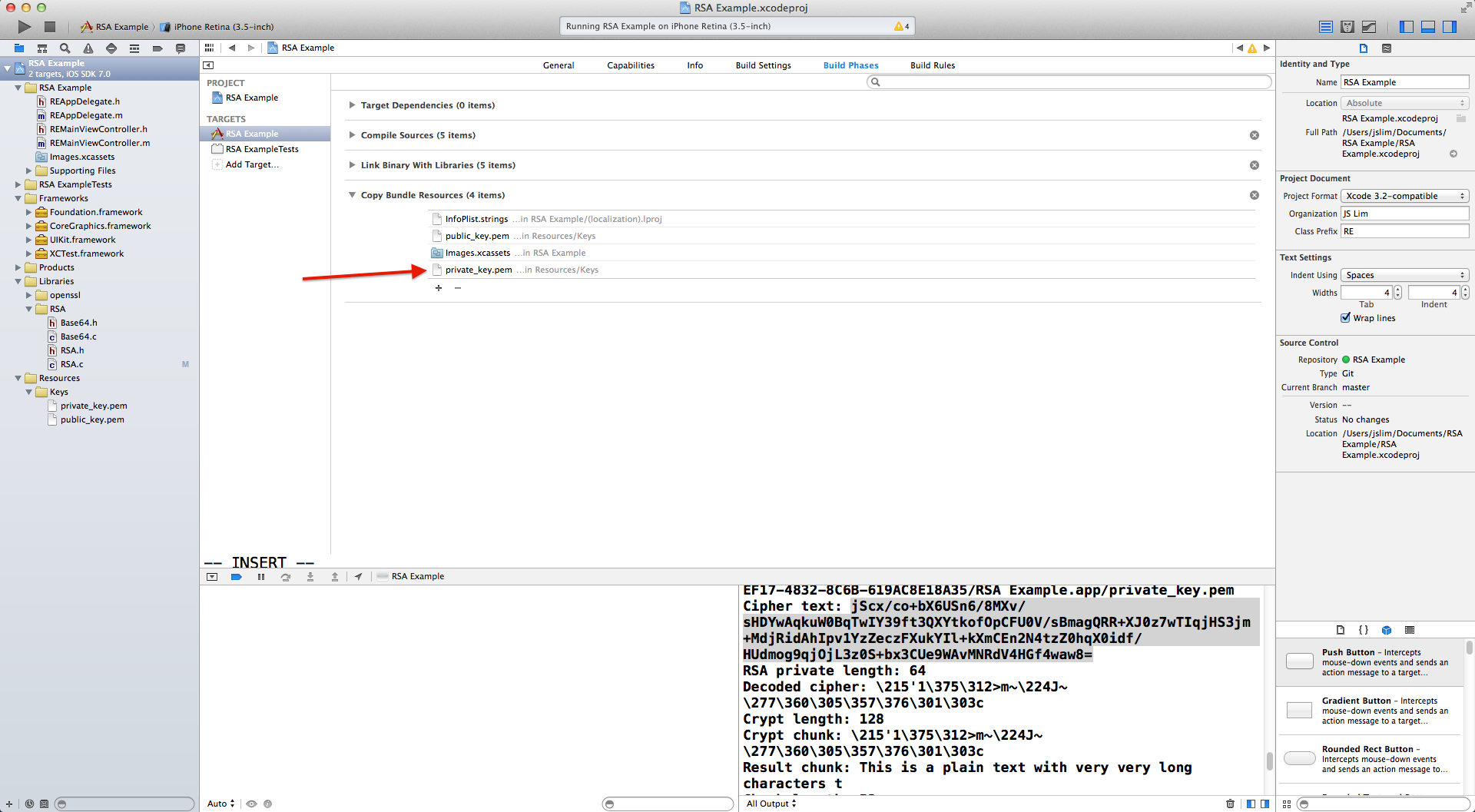Remove the Copy Bundle Resources phase
Image resolution: width=1475 pixels, height=812 pixels.
point(1255,195)
